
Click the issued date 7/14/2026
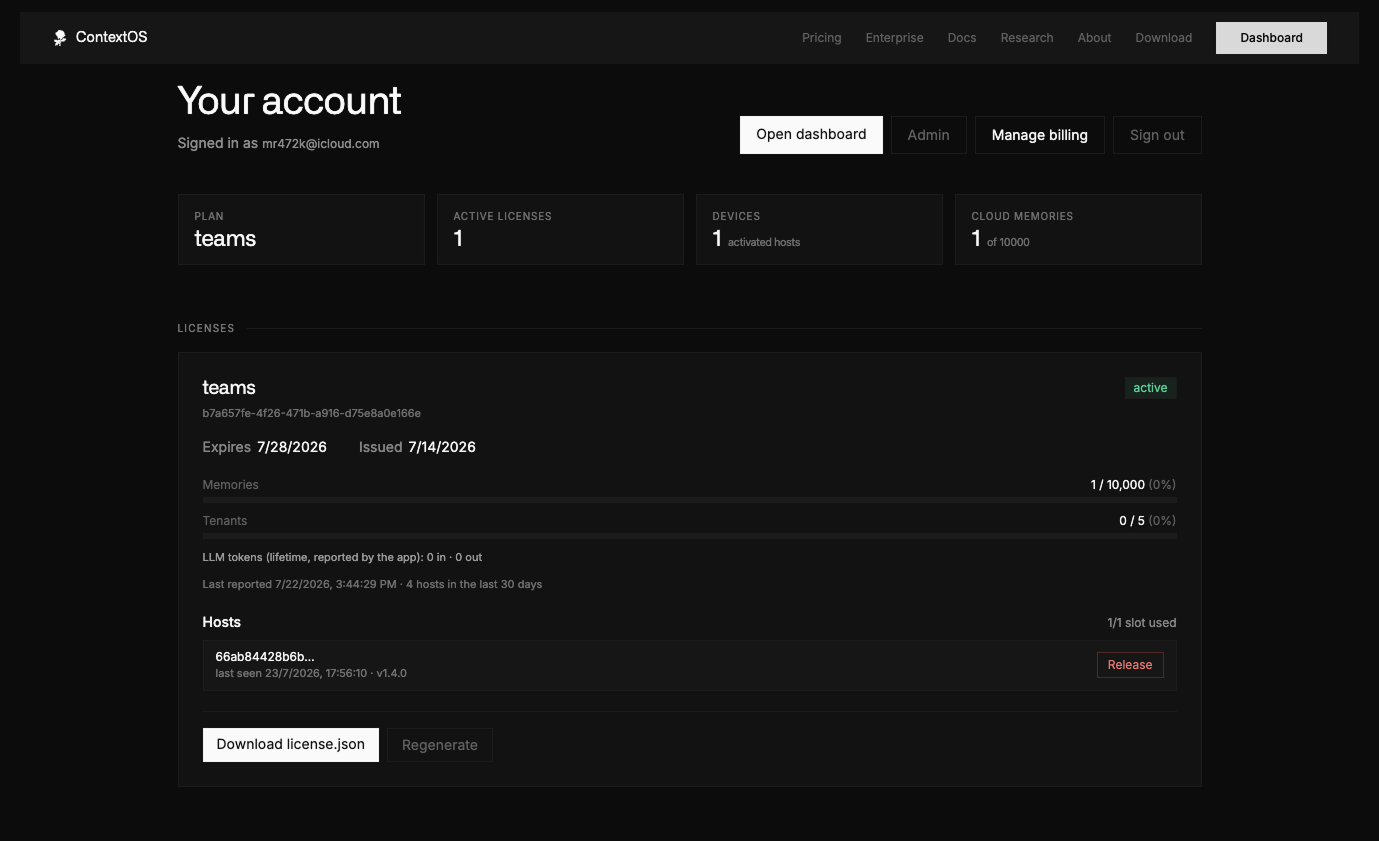[442, 447]
